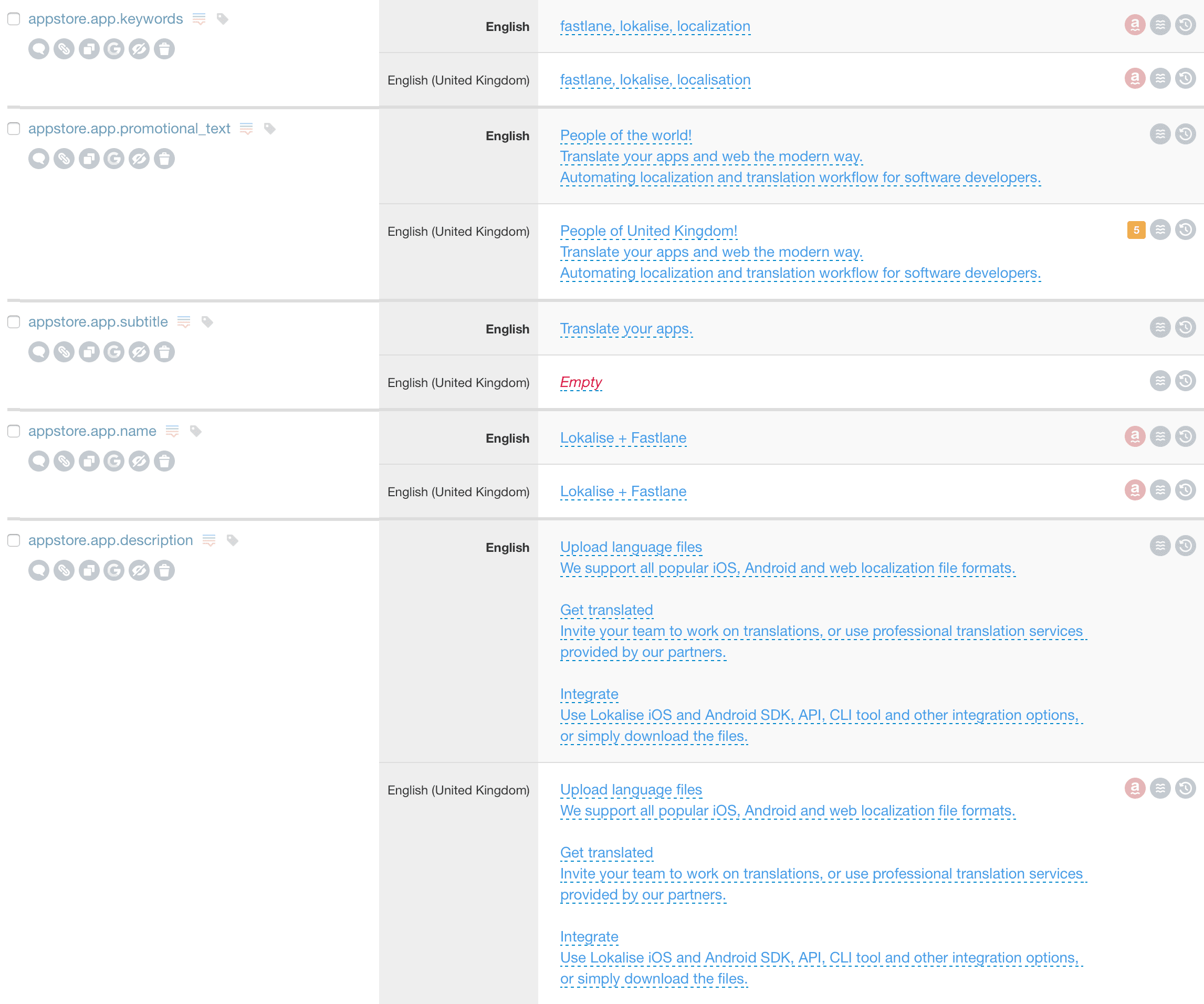Click translation memory icon for the Empty UK subtitle
This screenshot has height=1004, width=1204.
[1160, 381]
